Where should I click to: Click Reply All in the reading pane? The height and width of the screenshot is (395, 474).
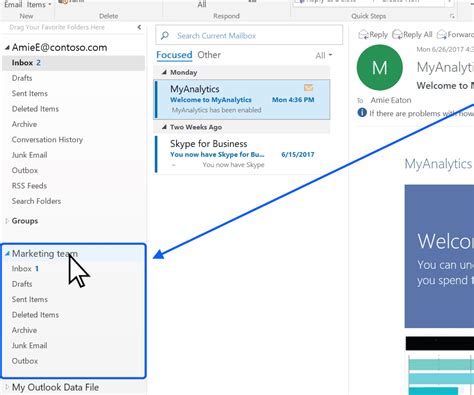[412, 35]
